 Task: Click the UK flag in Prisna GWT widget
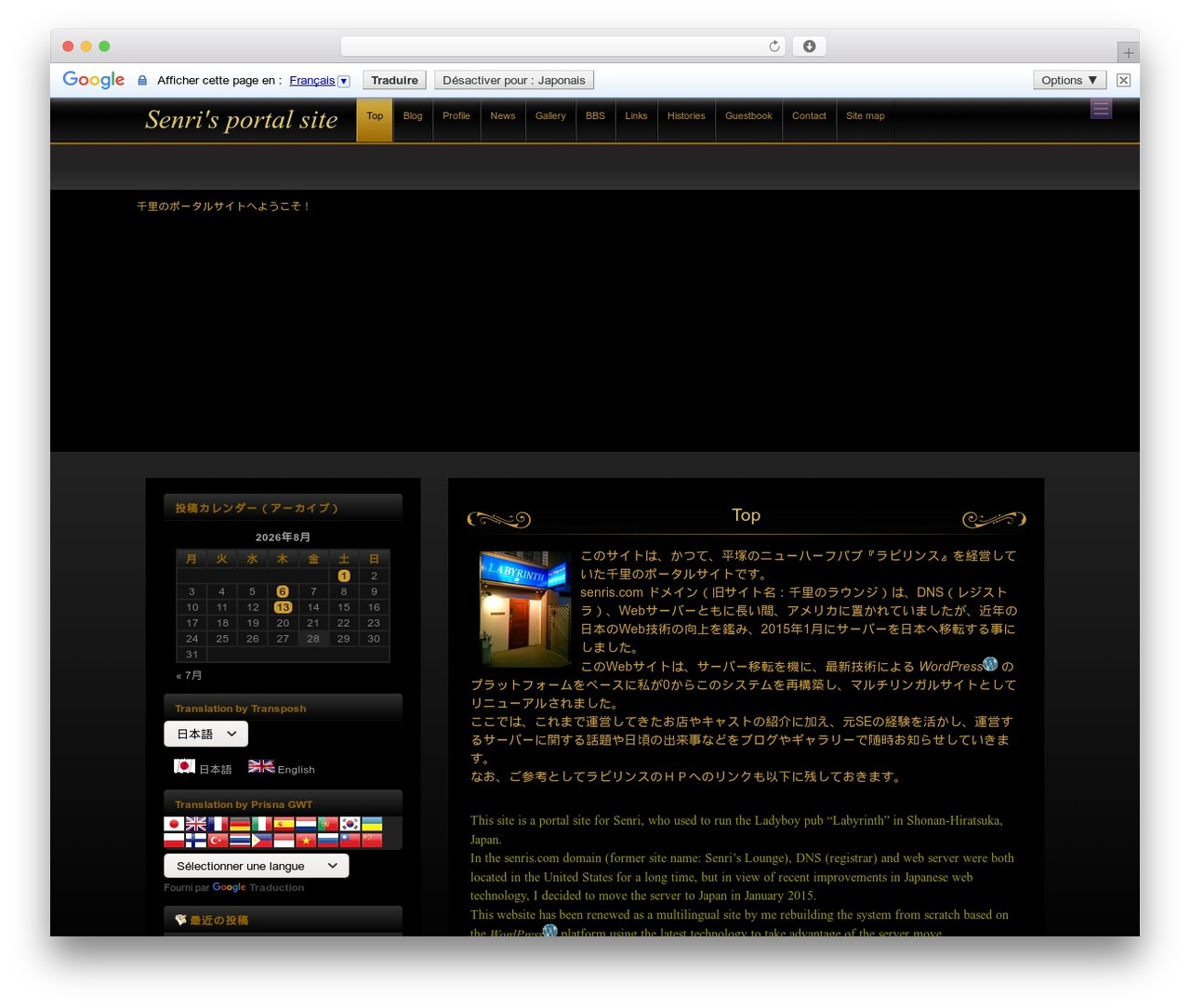click(196, 824)
